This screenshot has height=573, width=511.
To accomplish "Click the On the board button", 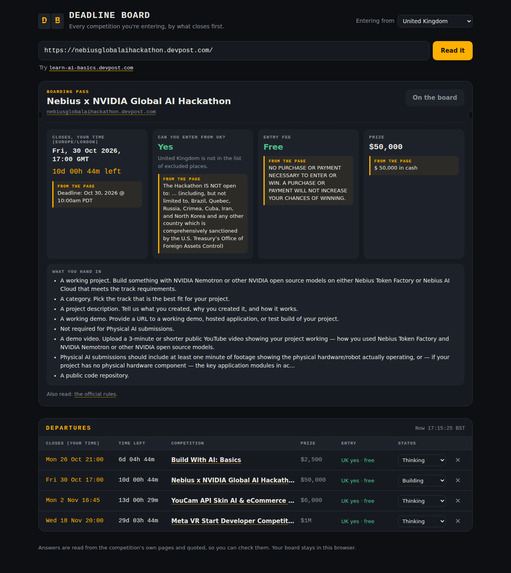I will (x=435, y=98).
